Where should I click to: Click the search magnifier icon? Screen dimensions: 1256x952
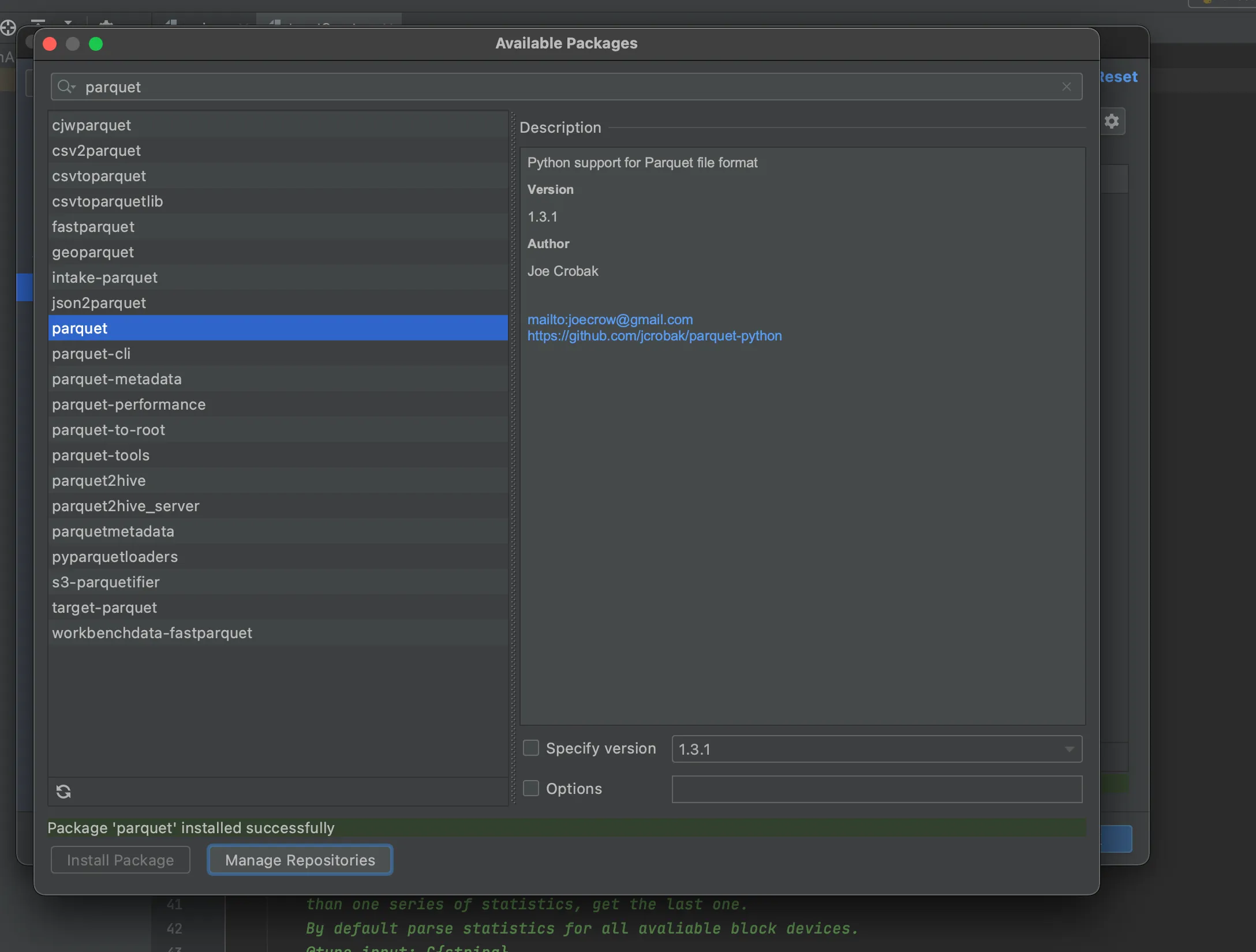click(66, 87)
